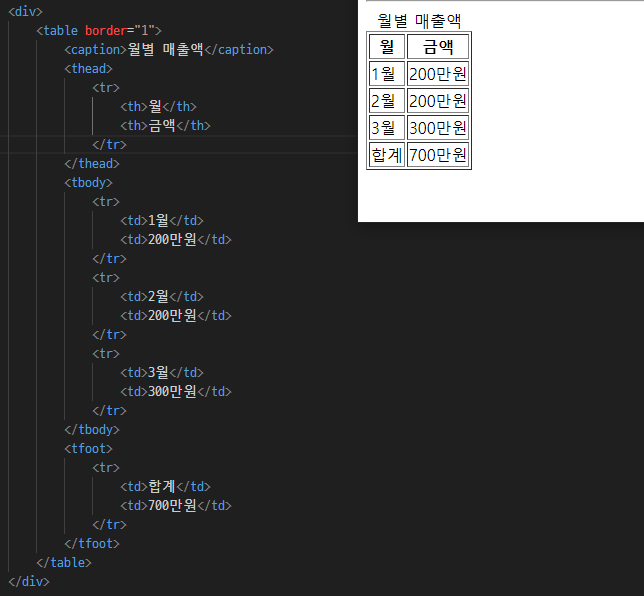Click the <th>금액</th> code line
The height and width of the screenshot is (596, 644).
pos(166,125)
